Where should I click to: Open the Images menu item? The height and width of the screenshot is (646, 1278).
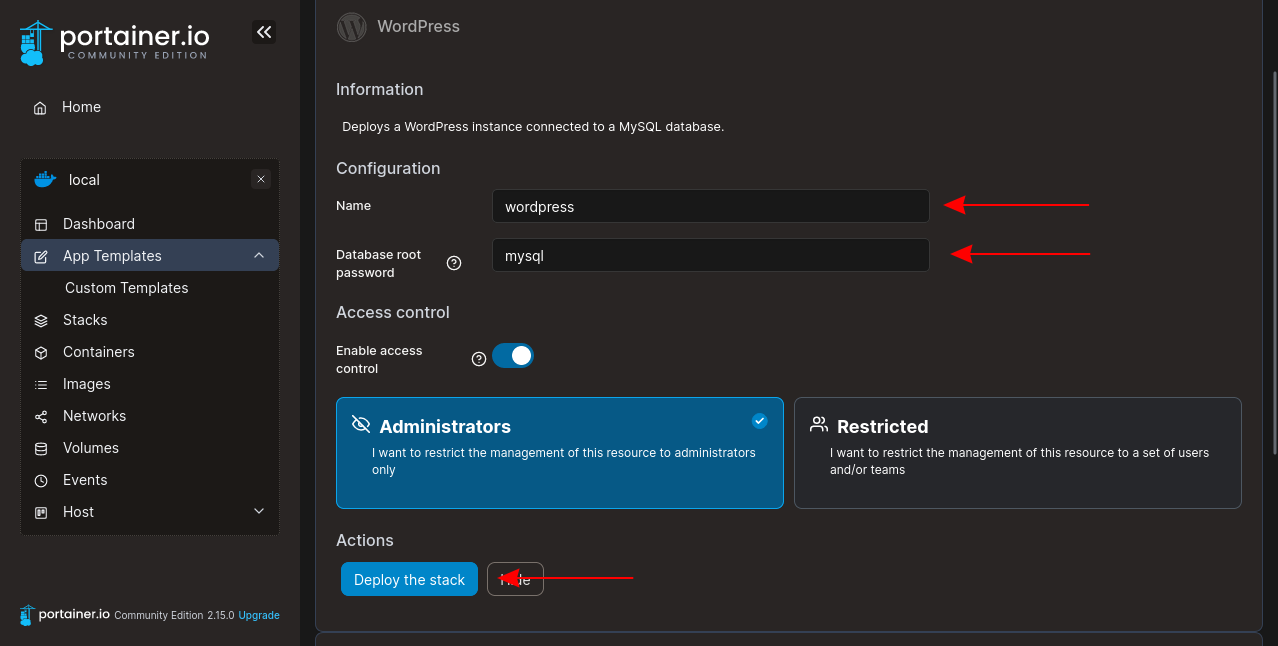tap(87, 384)
